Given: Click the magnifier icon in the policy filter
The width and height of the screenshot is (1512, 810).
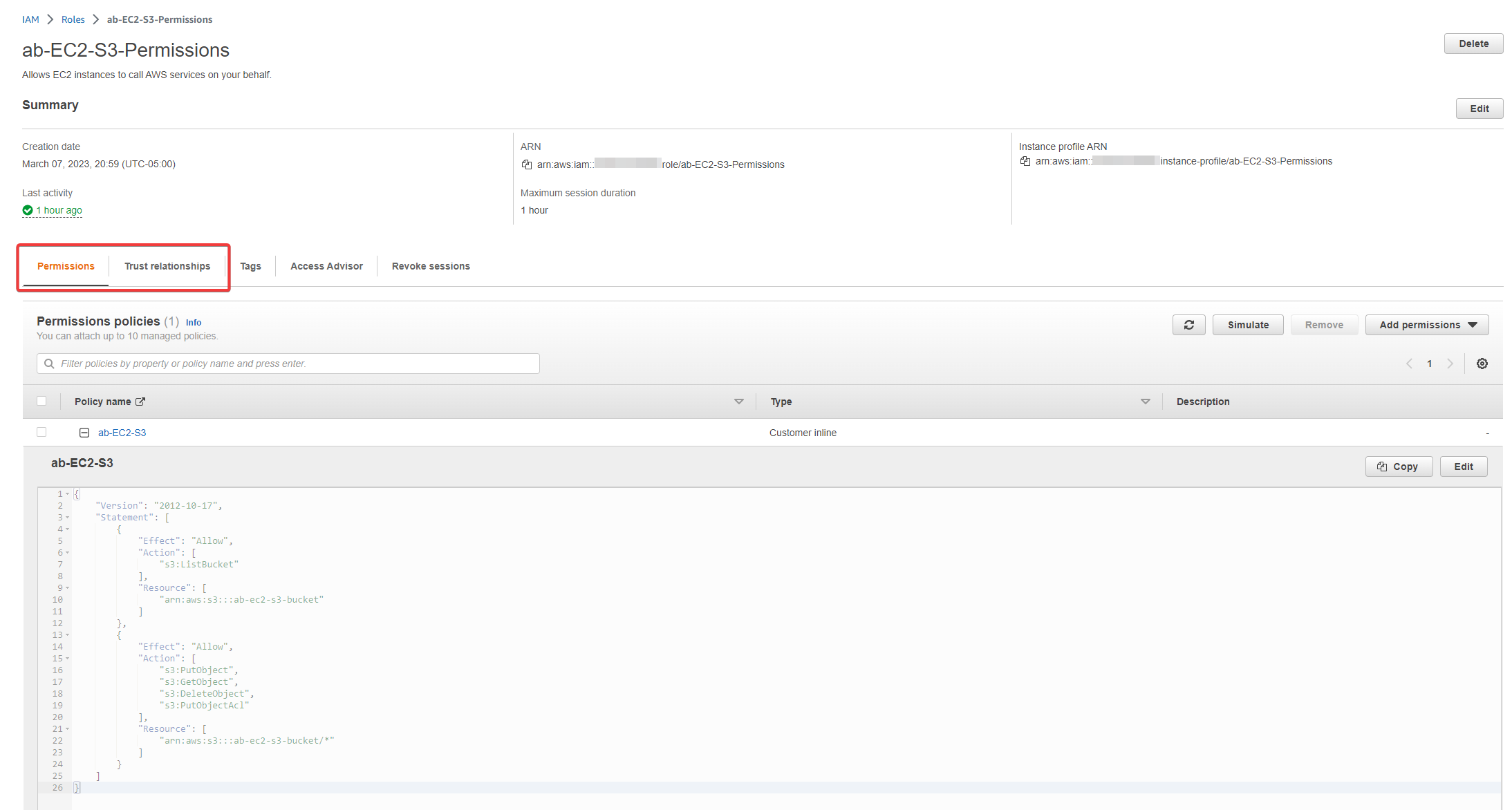Looking at the screenshot, I should (x=48, y=363).
